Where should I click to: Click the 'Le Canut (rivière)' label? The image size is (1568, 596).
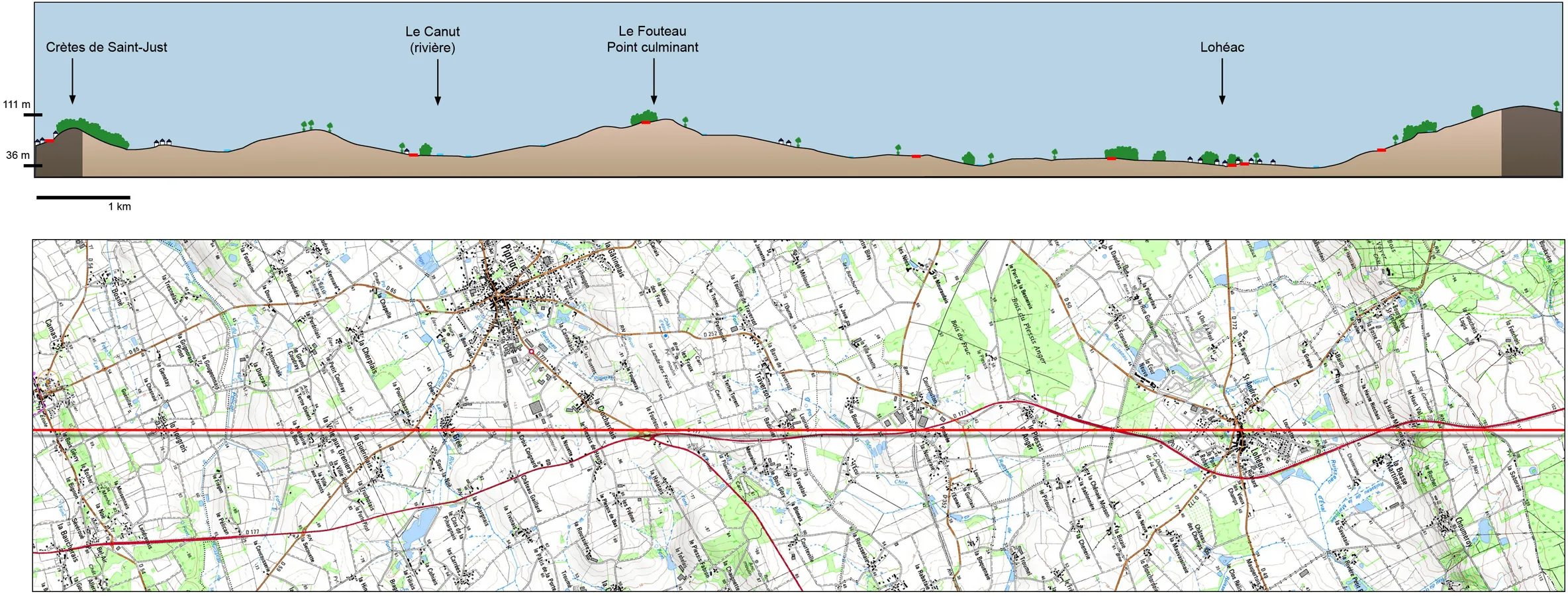432,40
